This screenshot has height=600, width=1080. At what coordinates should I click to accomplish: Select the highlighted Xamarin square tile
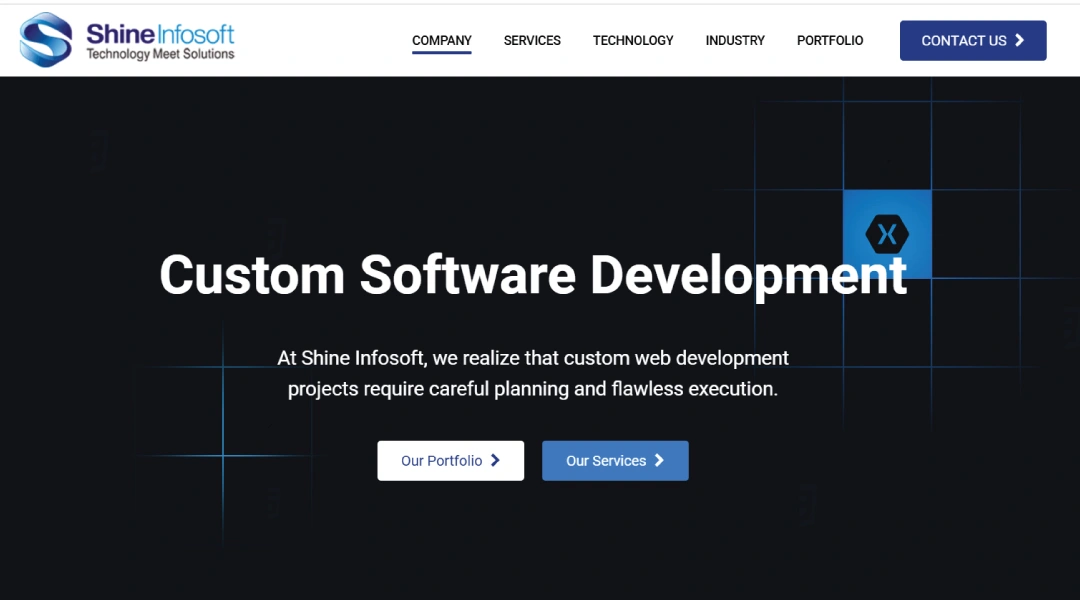[887, 234]
